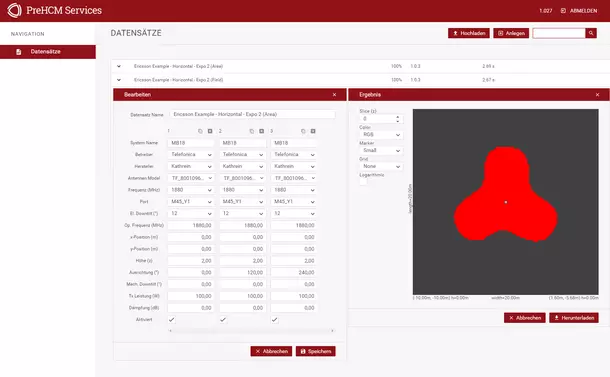610x377 pixels.
Task: Copy antenna system column 1
Action: coord(200,132)
